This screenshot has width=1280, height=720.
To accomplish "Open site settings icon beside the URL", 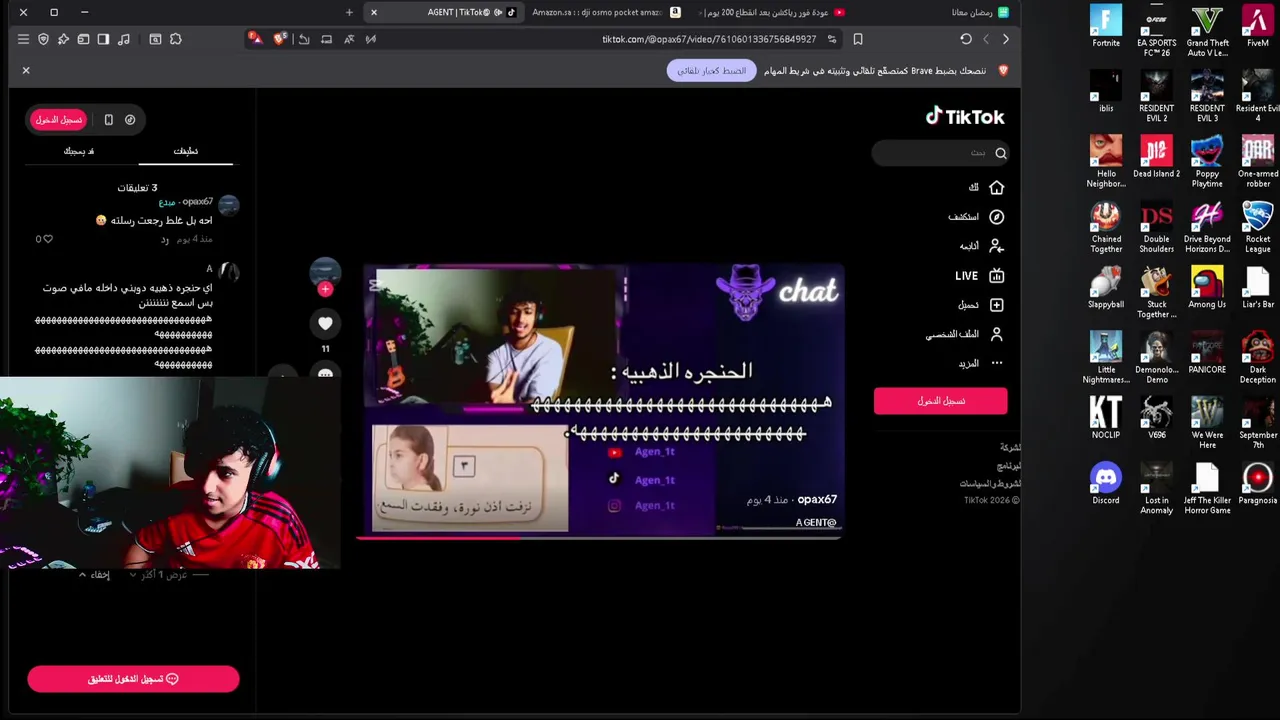I will pos(832,39).
